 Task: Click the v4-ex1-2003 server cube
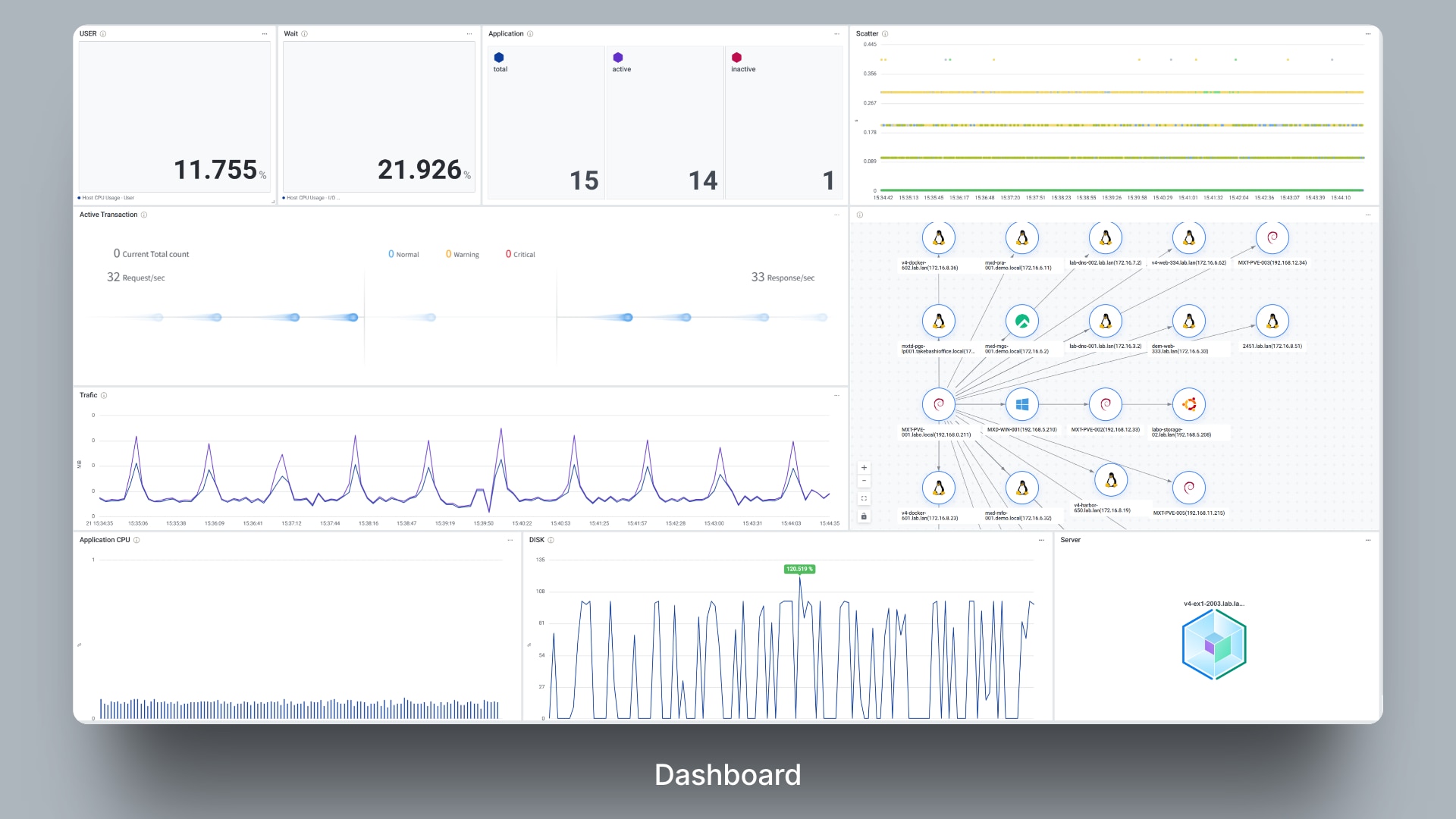tap(1213, 645)
